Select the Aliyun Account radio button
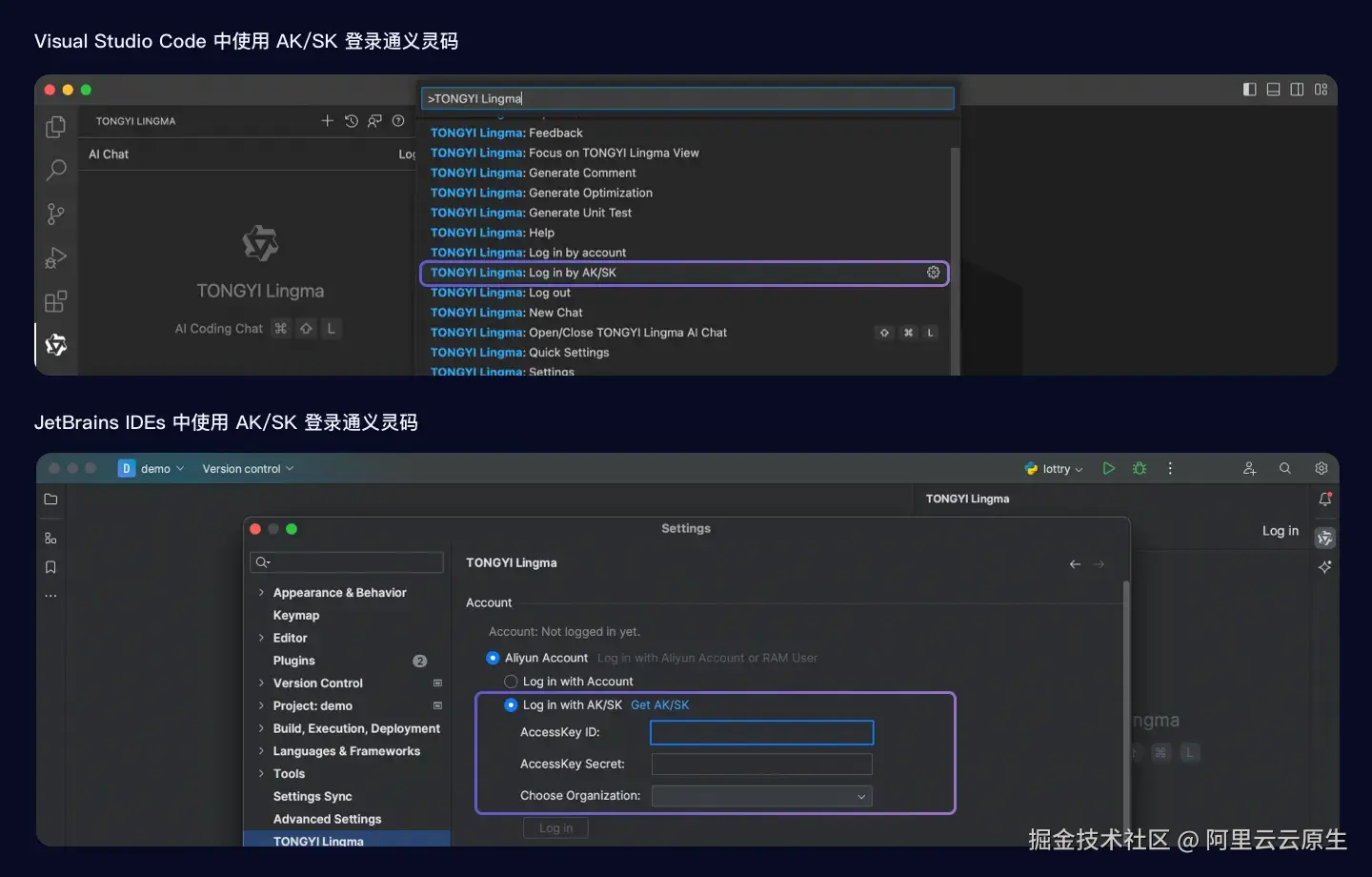The image size is (1372, 877). click(x=493, y=658)
